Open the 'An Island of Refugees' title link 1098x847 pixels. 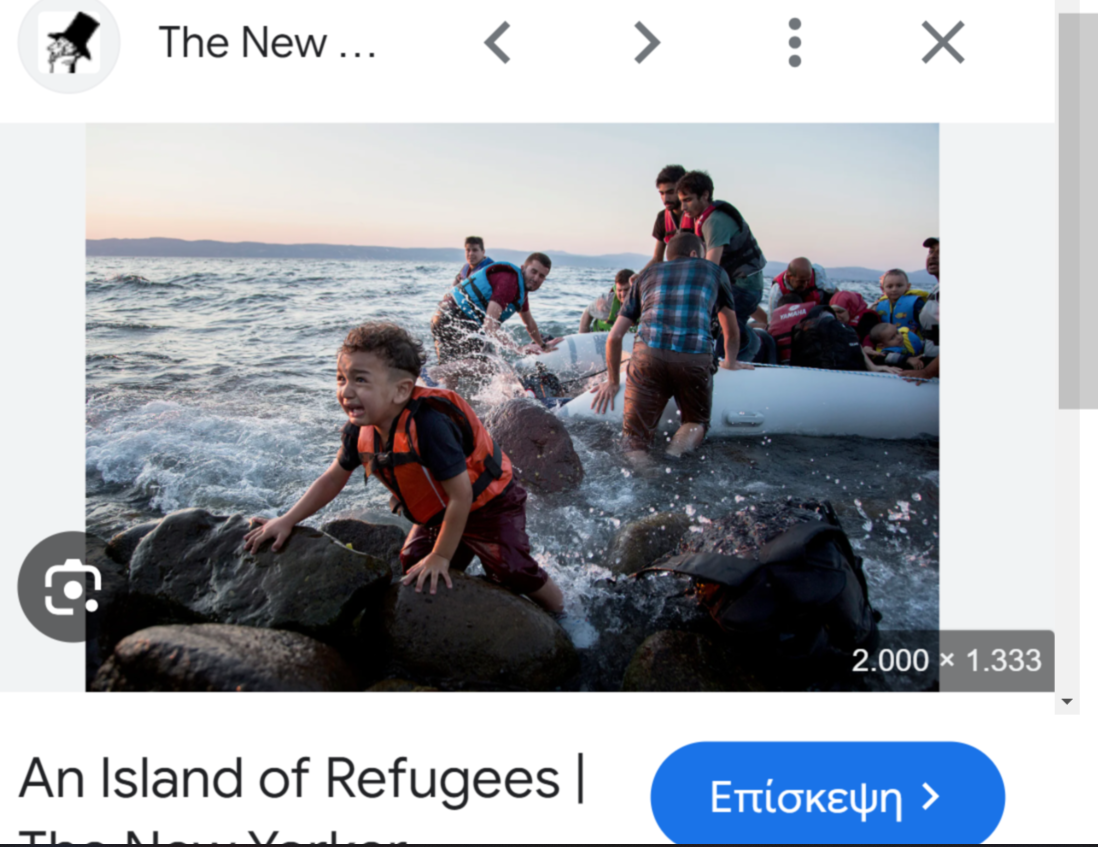coord(302,778)
